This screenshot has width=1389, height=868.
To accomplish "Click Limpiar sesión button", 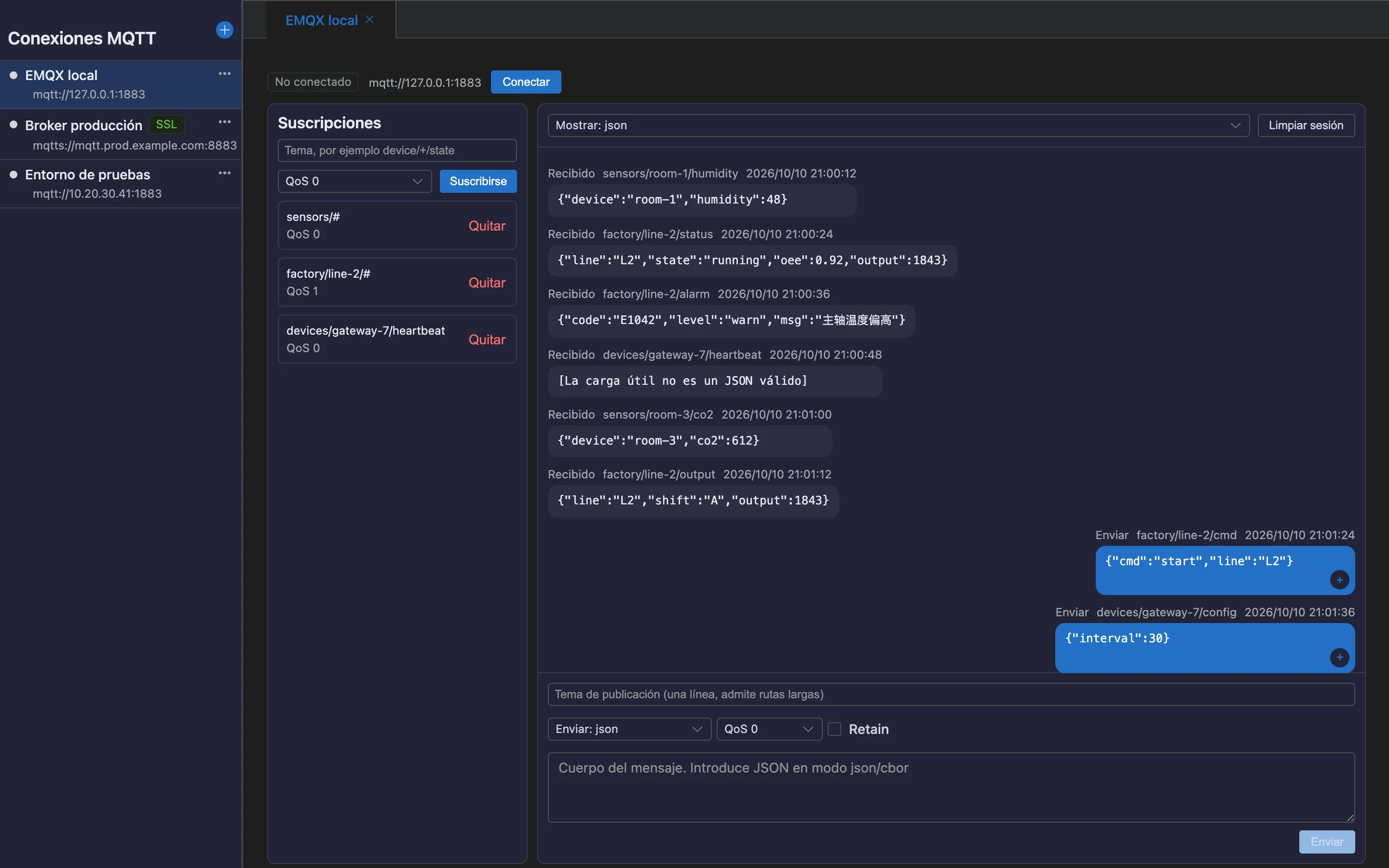I will coord(1306,125).
